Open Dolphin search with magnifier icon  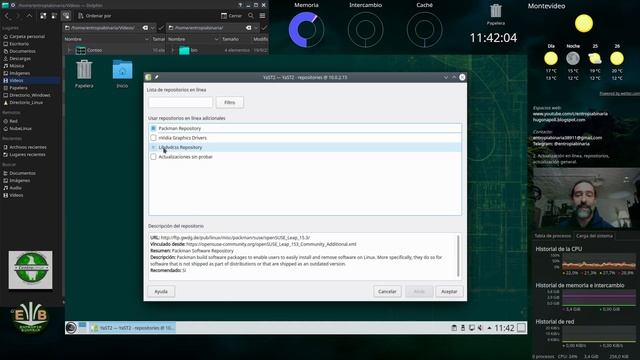click(x=251, y=16)
